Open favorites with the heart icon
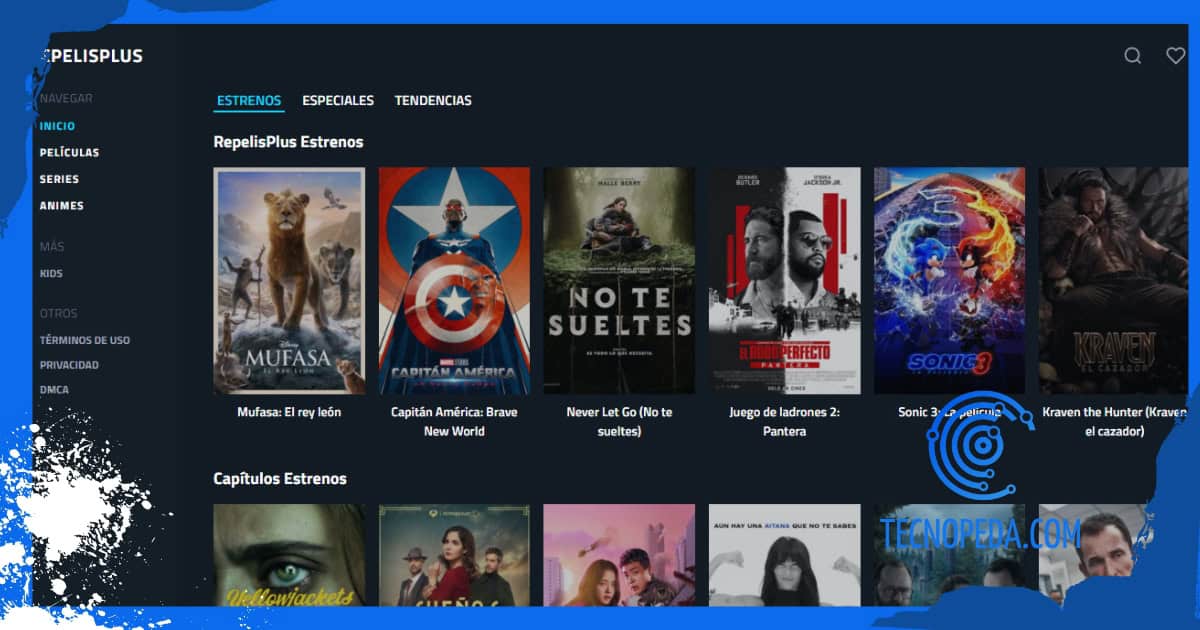Screen dimensions: 1200x630 [1175, 56]
